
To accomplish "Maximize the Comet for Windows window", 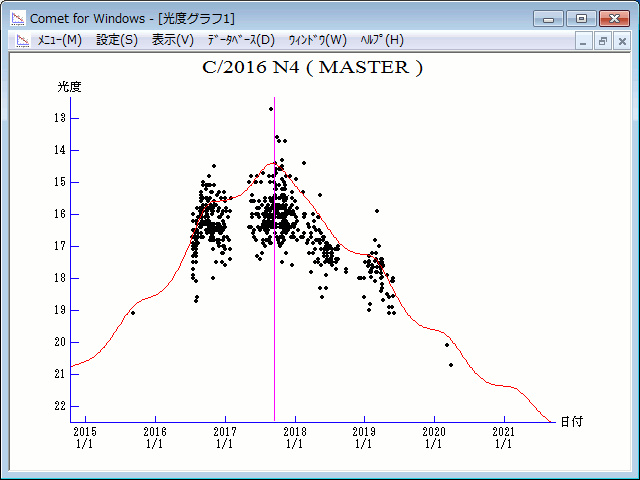I will pos(580,18).
